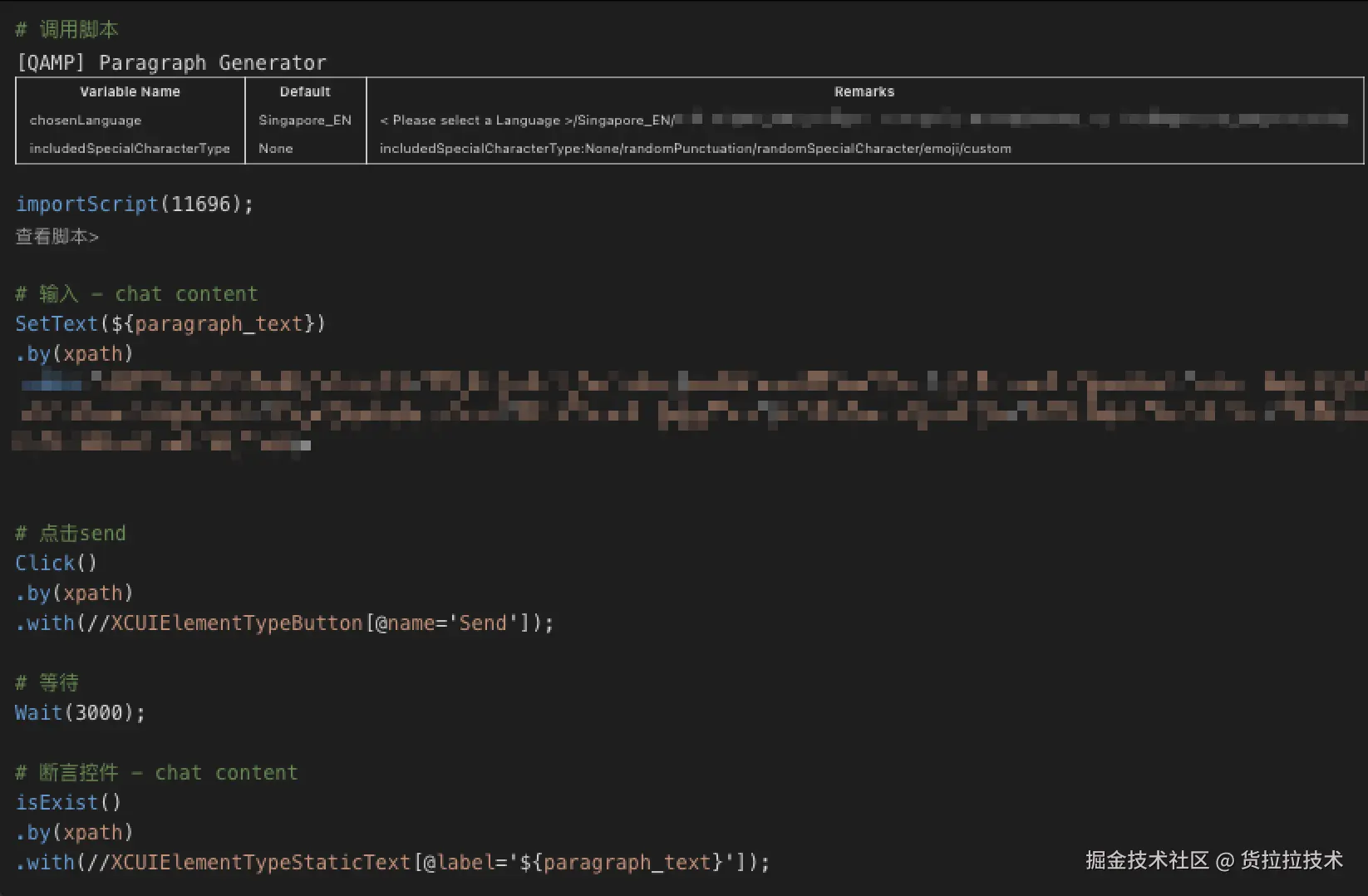This screenshot has height=896, width=1368.
Task: Select the SetText(${paragraph_text}) line
Action: (170, 324)
